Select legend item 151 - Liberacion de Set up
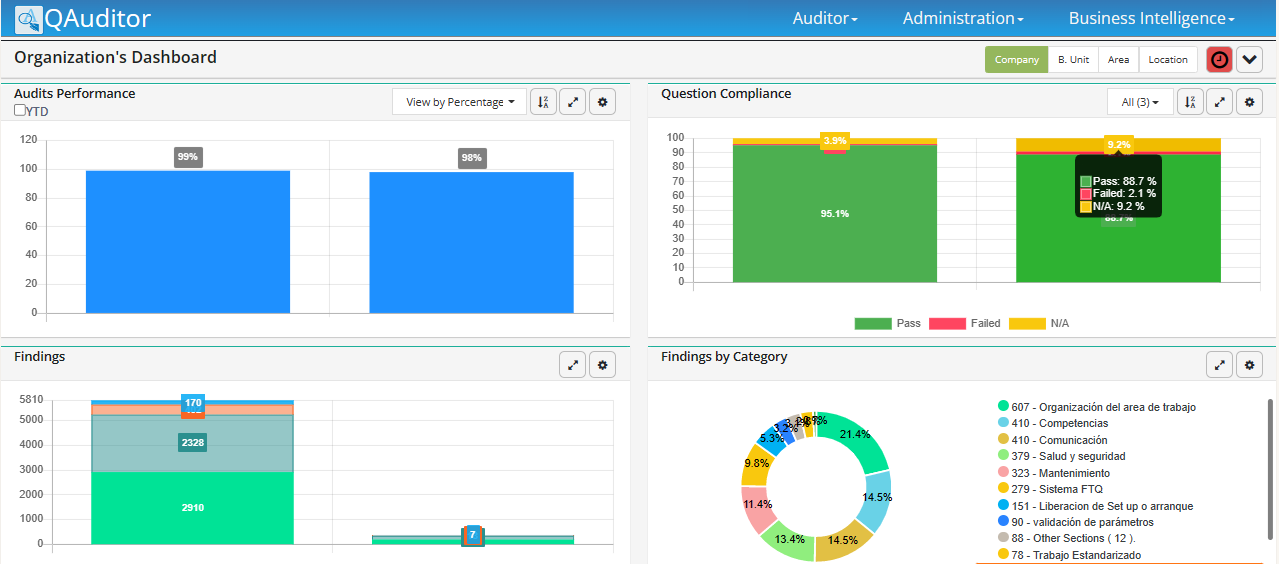This screenshot has height=564, width=1279. click(x=1095, y=506)
